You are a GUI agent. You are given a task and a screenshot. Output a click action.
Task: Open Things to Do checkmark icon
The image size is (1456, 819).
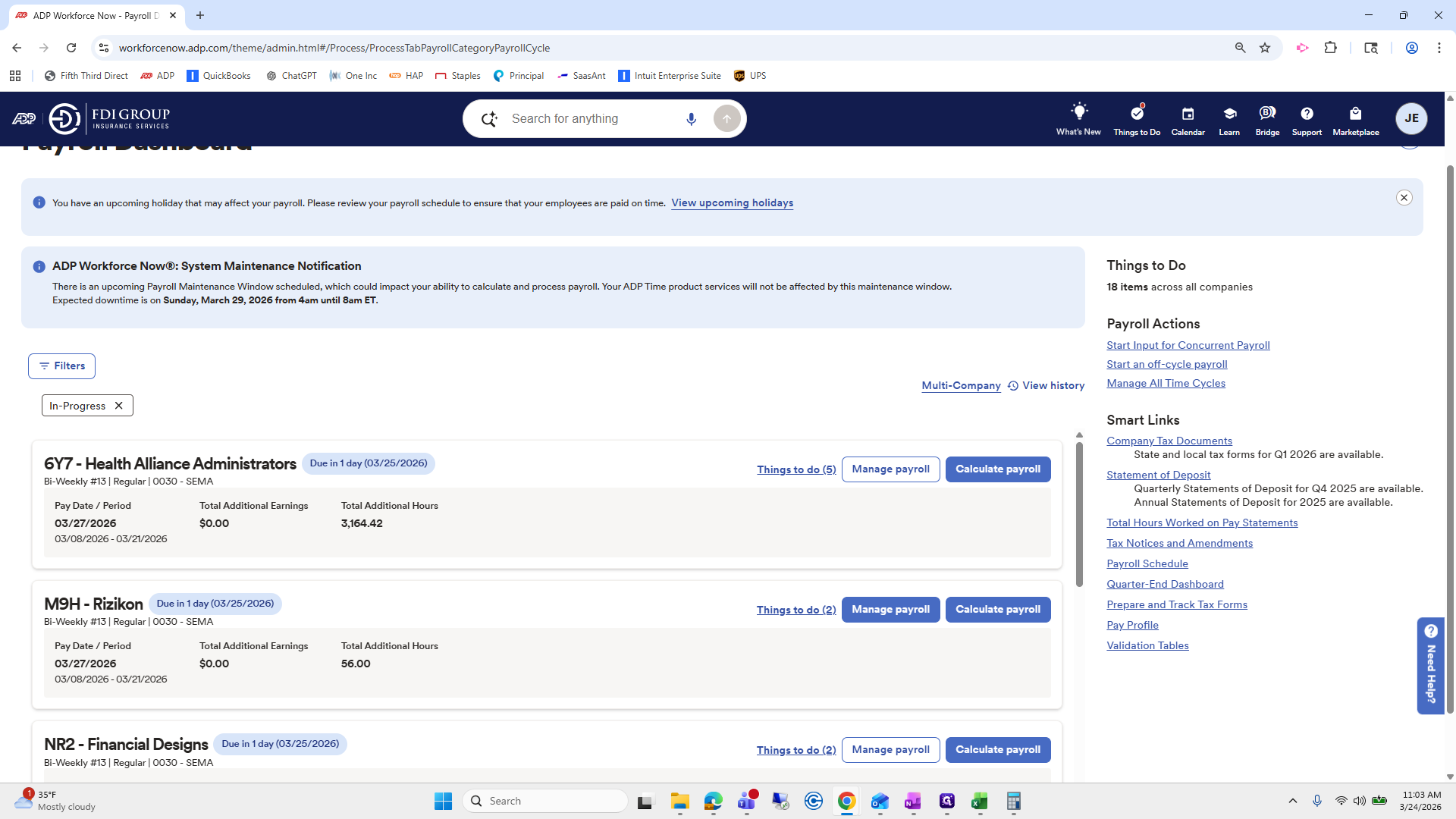pyautogui.click(x=1136, y=114)
